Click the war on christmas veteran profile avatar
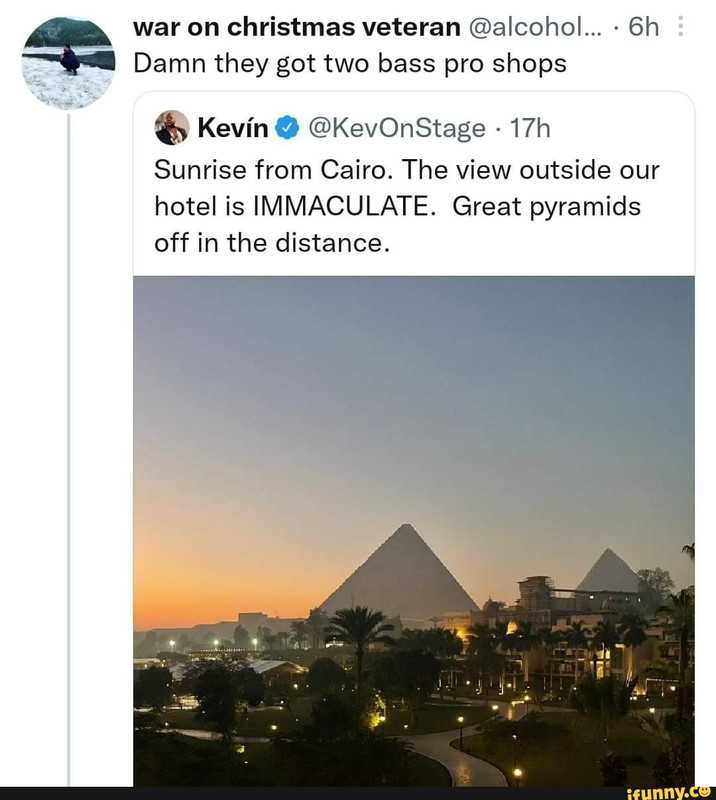This screenshot has height=800, width=716. pos(68,63)
